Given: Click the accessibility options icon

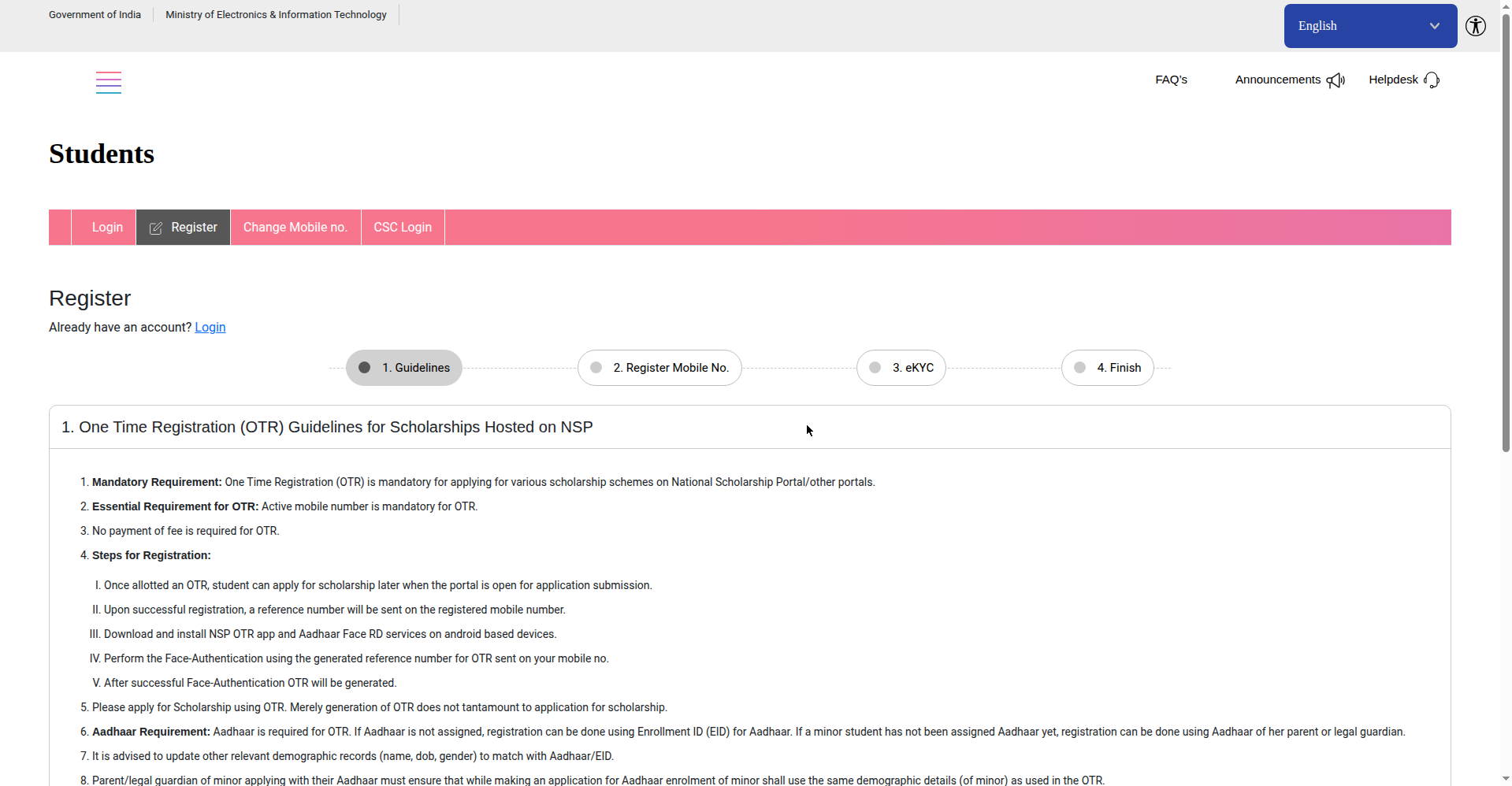Looking at the screenshot, I should click(x=1476, y=26).
